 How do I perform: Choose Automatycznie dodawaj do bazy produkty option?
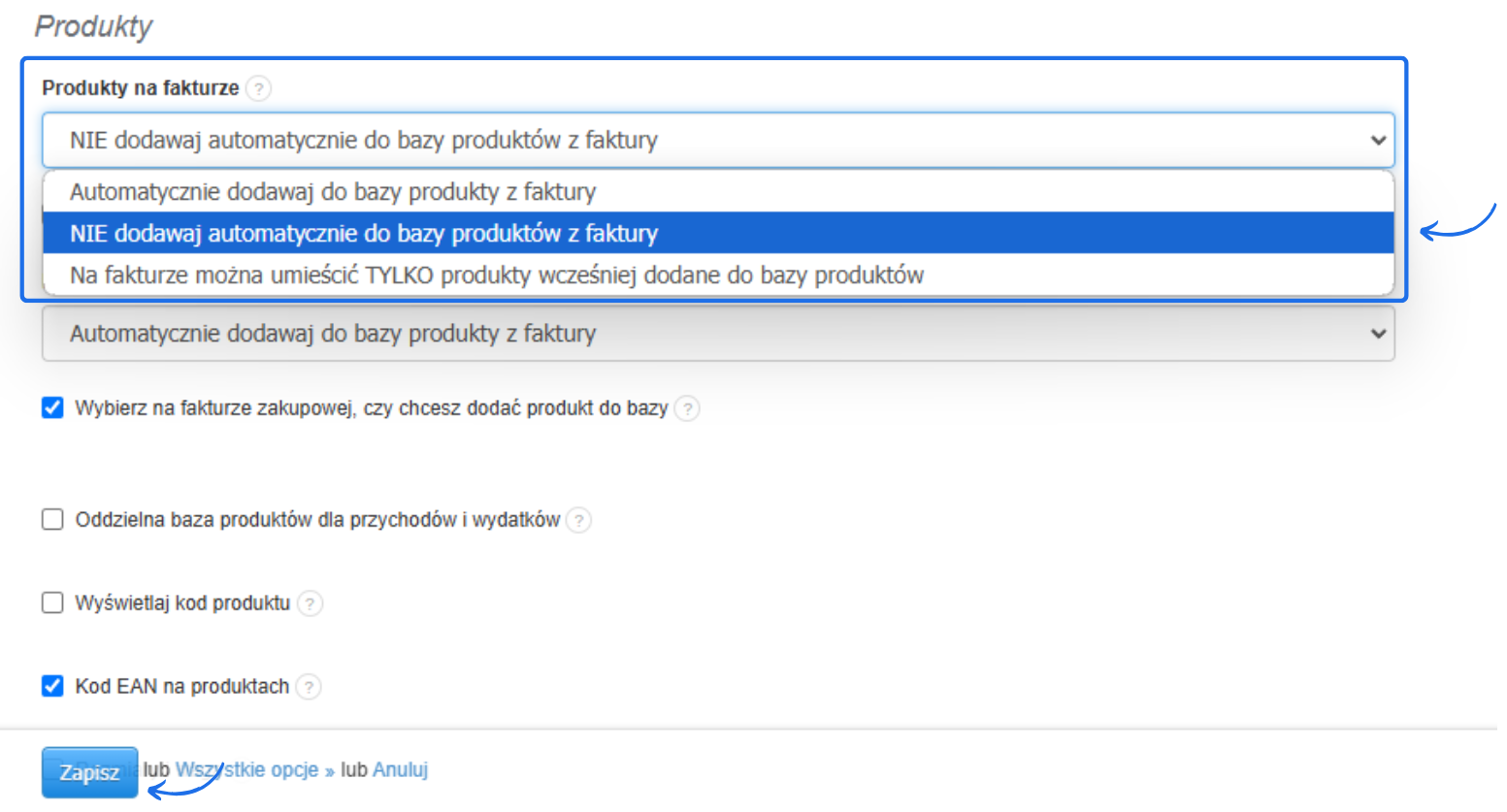[x=333, y=192]
